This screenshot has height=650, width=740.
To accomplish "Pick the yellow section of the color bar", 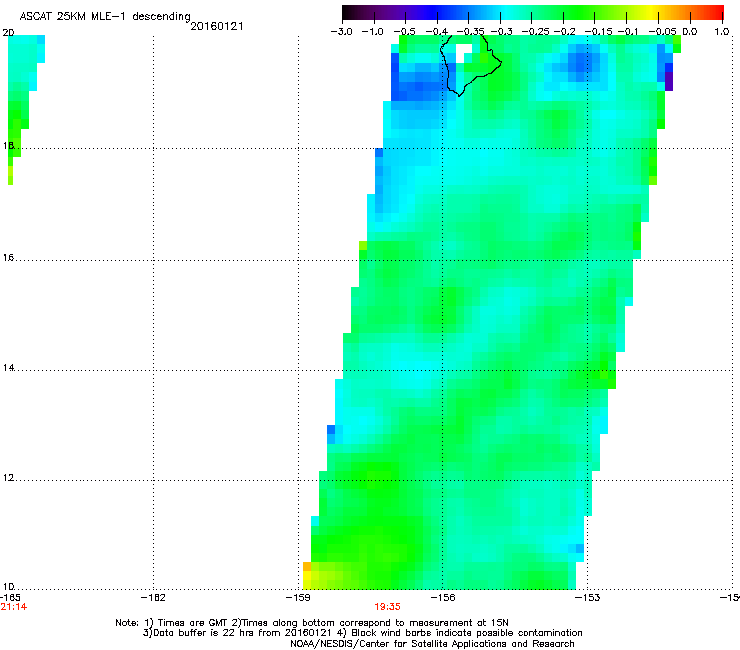I will click(653, 12).
